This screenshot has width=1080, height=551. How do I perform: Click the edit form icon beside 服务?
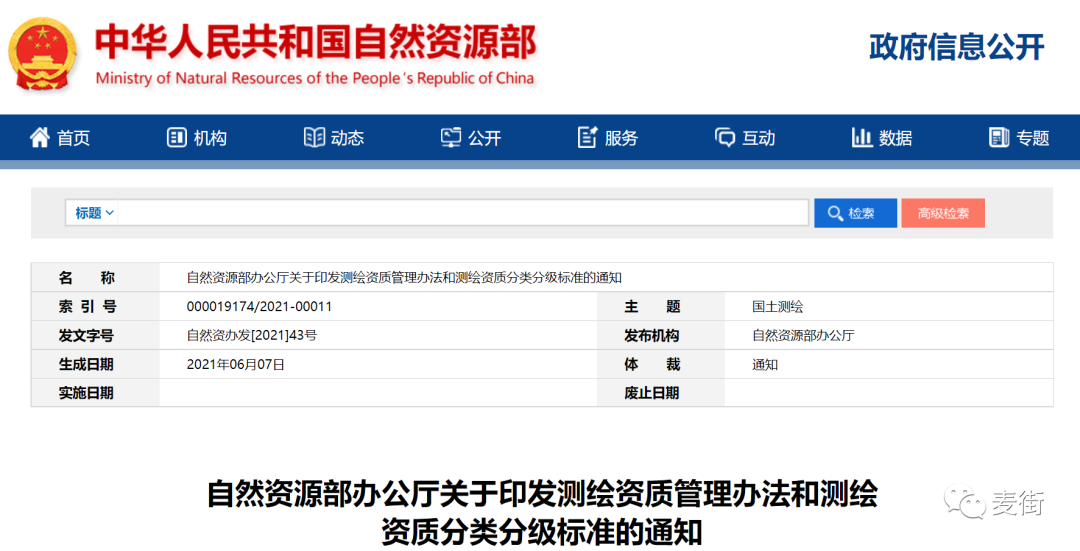[588, 138]
